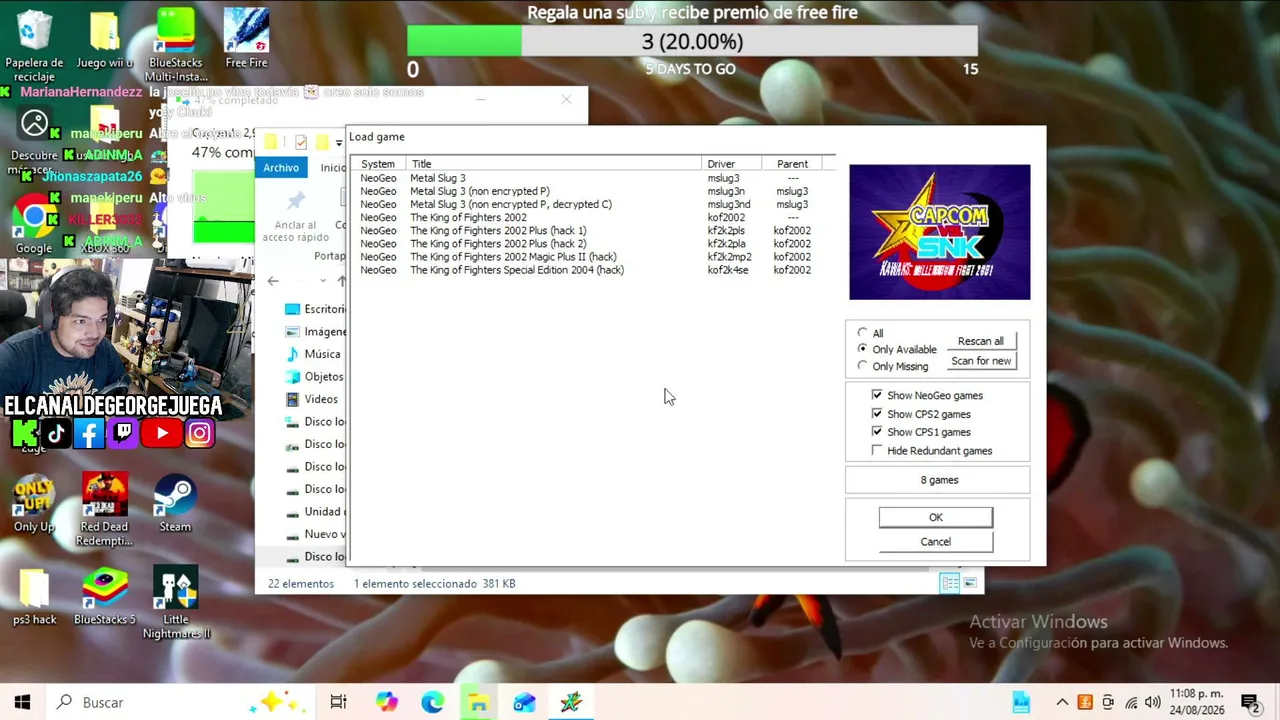Open the Papelera de reciclaje desktop icon

click(34, 45)
